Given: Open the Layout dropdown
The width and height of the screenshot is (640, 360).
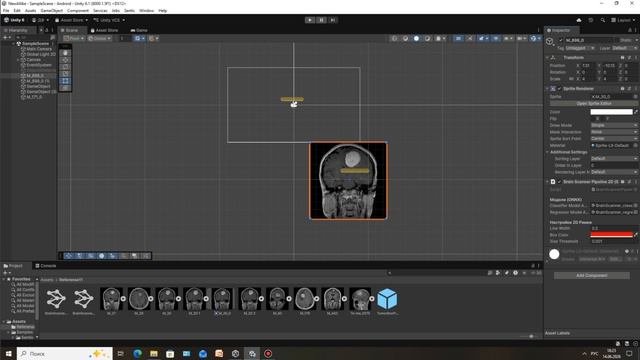Looking at the screenshot, I should tap(623, 20).
